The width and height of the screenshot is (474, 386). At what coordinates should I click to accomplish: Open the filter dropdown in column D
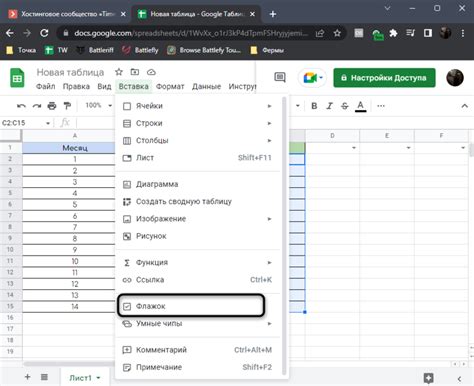click(x=354, y=148)
